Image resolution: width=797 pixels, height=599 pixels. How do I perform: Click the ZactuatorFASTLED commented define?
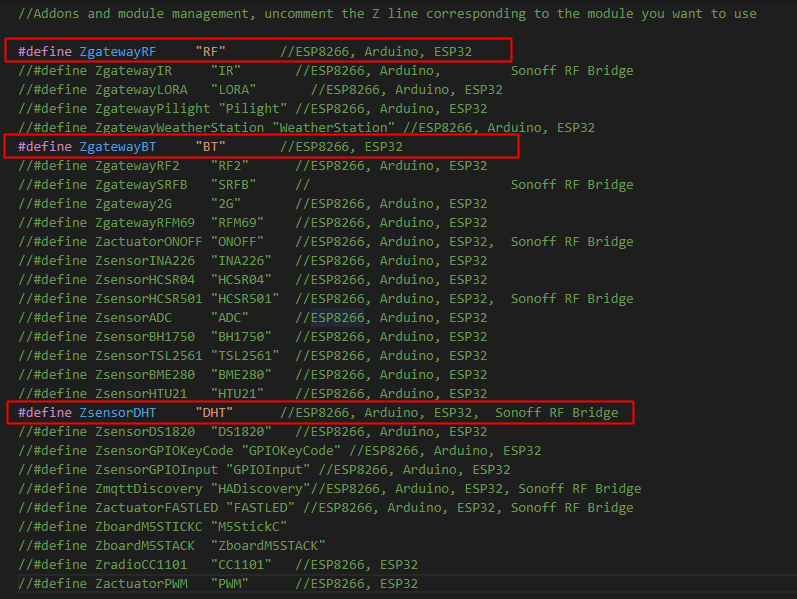click(325, 507)
